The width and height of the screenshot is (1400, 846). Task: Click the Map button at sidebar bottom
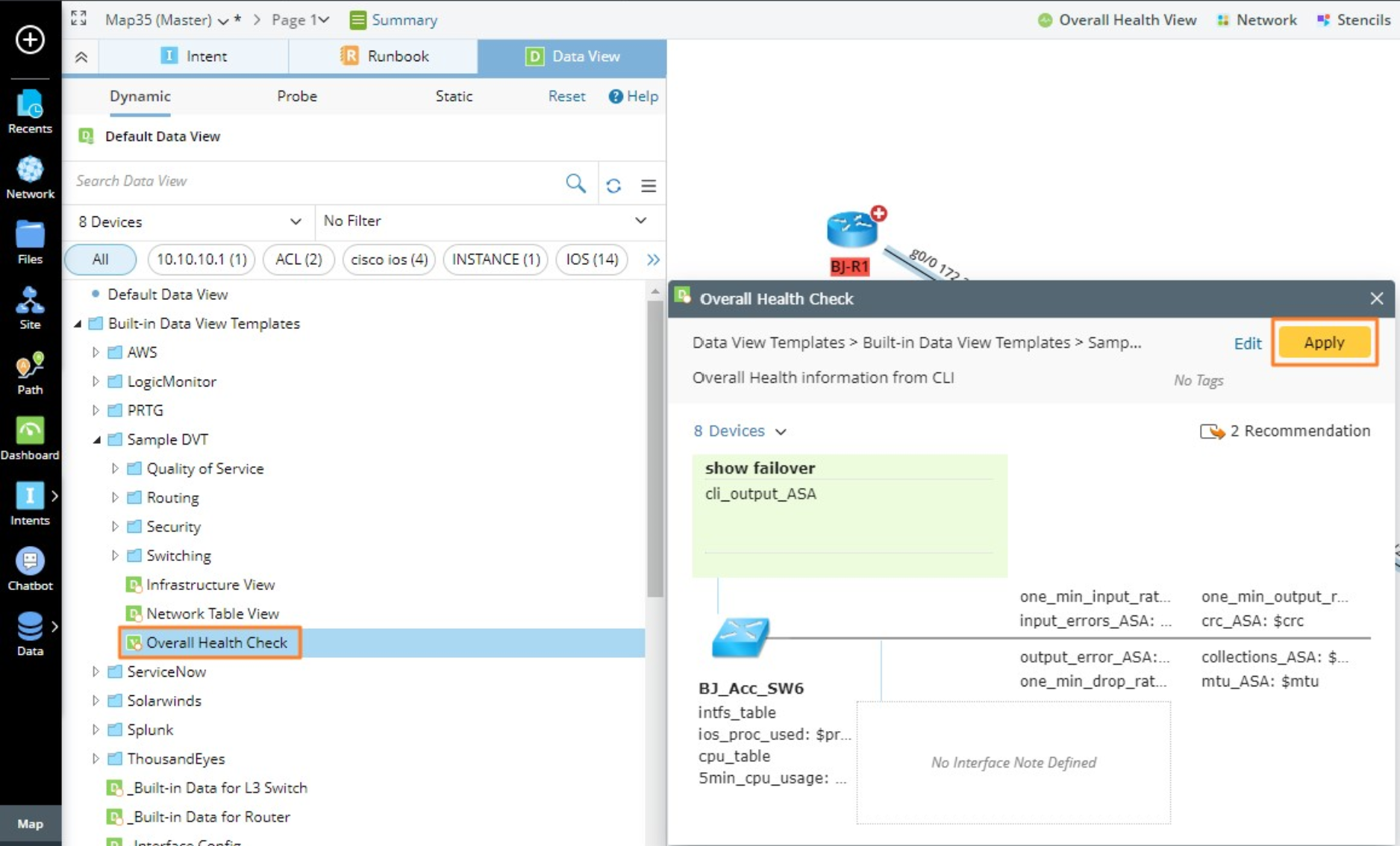coord(31,824)
